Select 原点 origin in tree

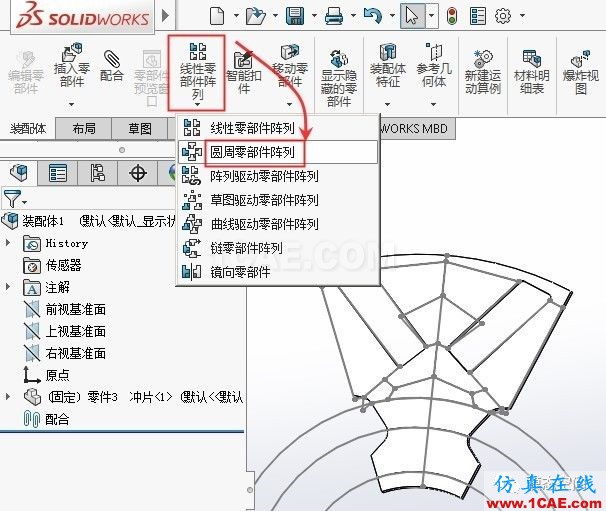coord(46,375)
